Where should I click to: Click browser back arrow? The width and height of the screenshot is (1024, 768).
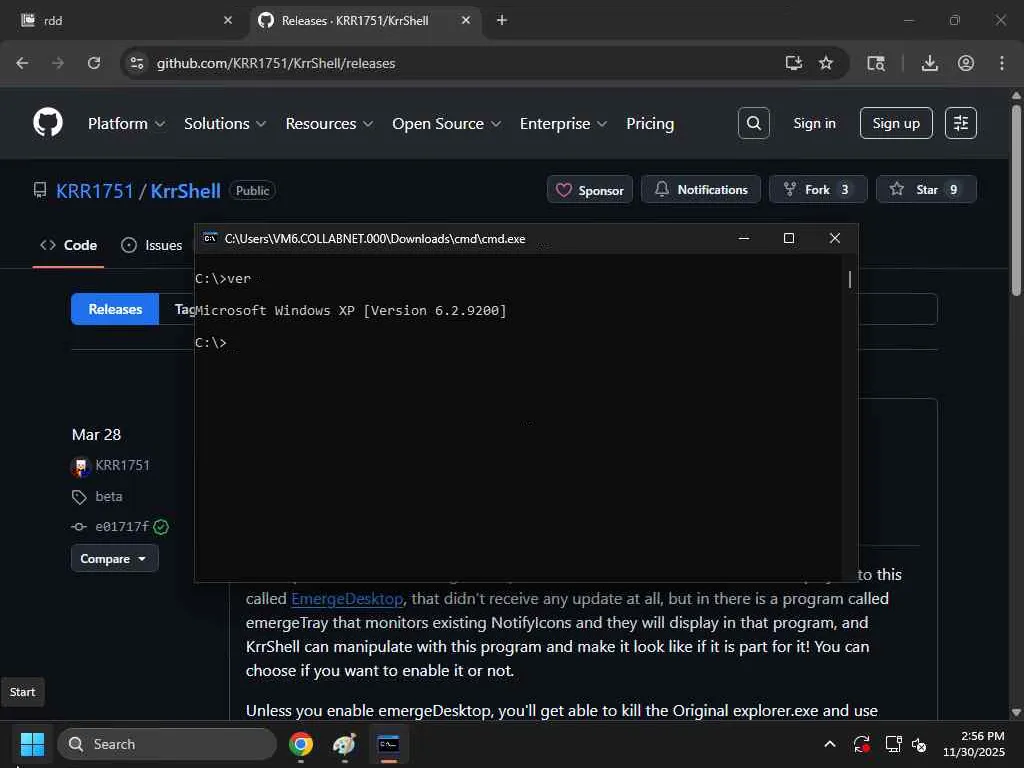22,63
